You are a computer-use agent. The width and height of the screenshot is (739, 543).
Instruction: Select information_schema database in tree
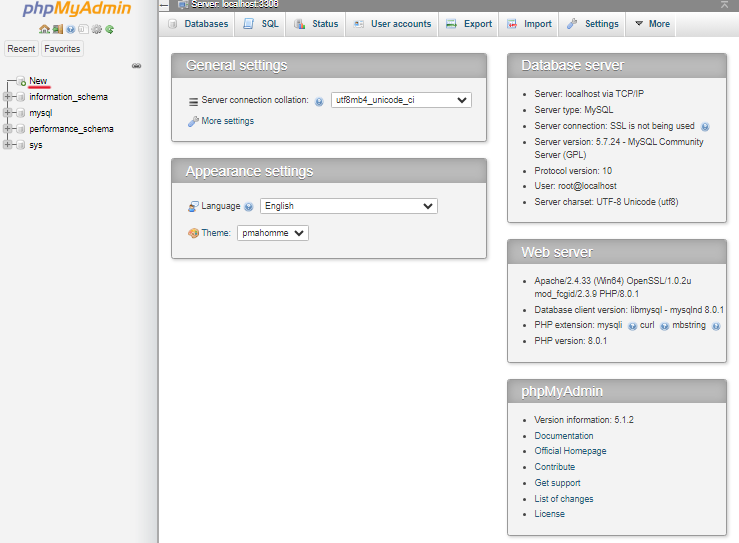[x=68, y=97]
